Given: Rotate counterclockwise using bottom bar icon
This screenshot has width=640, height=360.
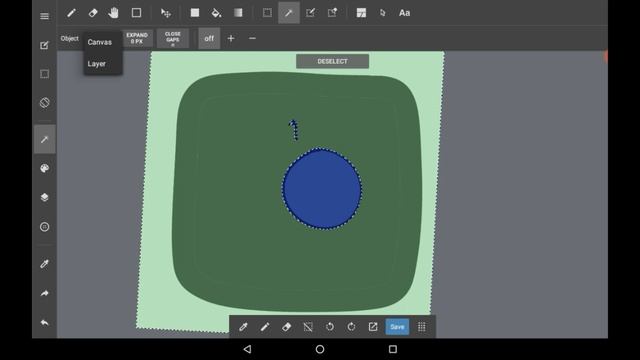Looking at the screenshot, I should (330, 327).
